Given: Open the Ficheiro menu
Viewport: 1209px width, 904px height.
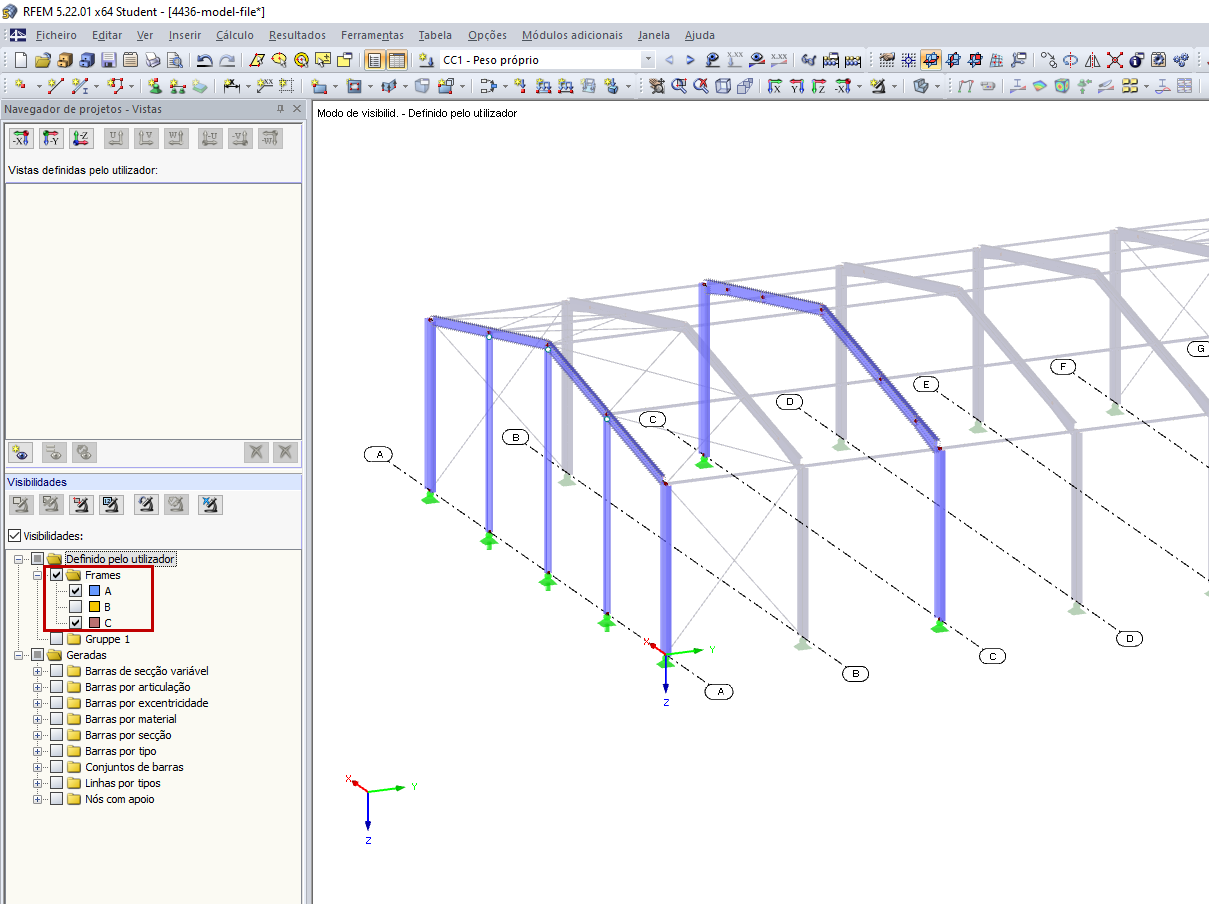Looking at the screenshot, I should 56,35.
